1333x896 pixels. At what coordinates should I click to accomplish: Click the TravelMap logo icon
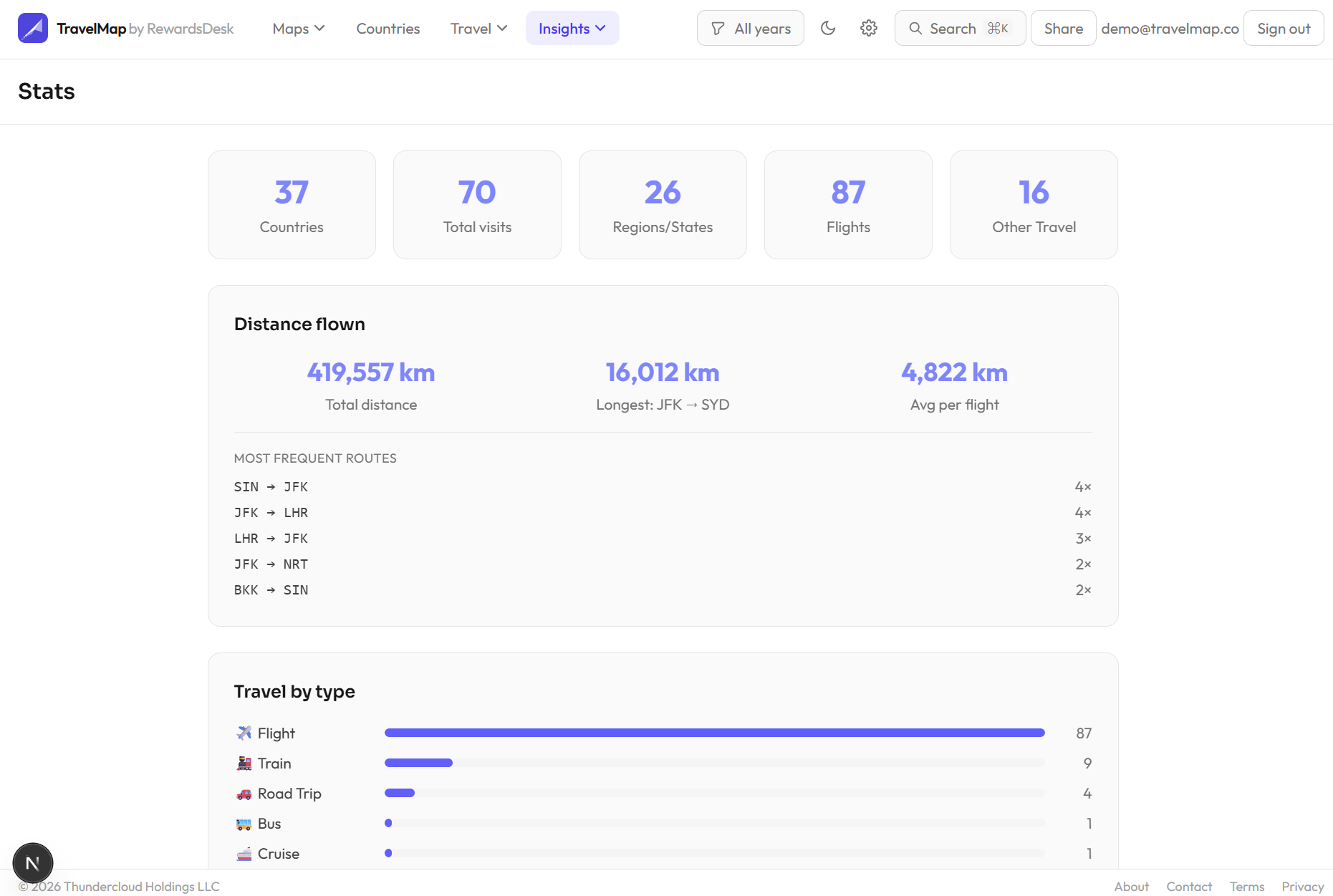point(33,28)
